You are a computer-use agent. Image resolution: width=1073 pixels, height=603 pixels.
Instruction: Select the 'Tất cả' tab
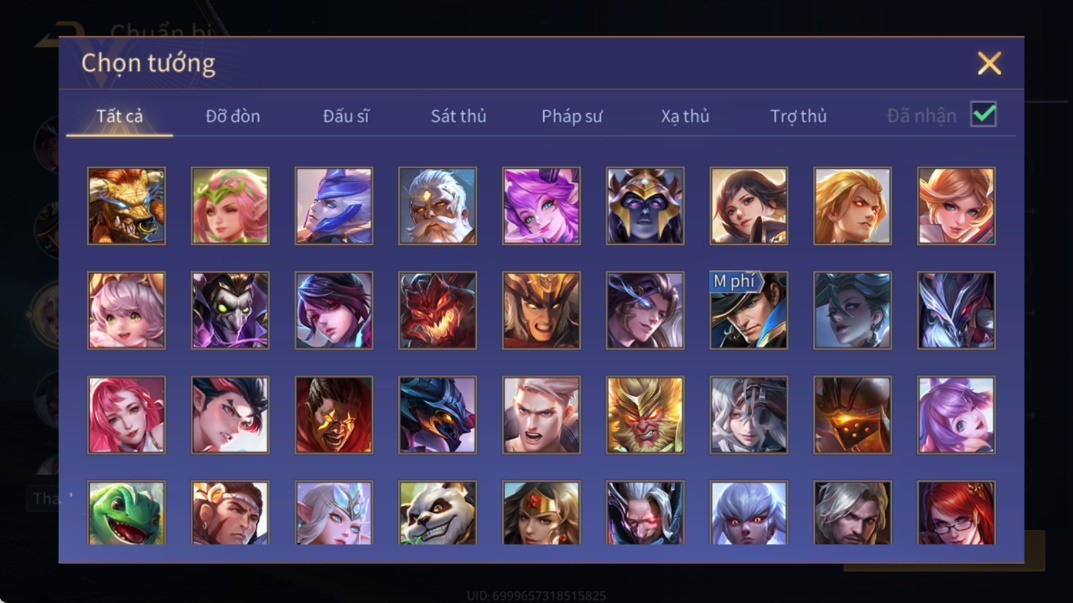click(120, 116)
